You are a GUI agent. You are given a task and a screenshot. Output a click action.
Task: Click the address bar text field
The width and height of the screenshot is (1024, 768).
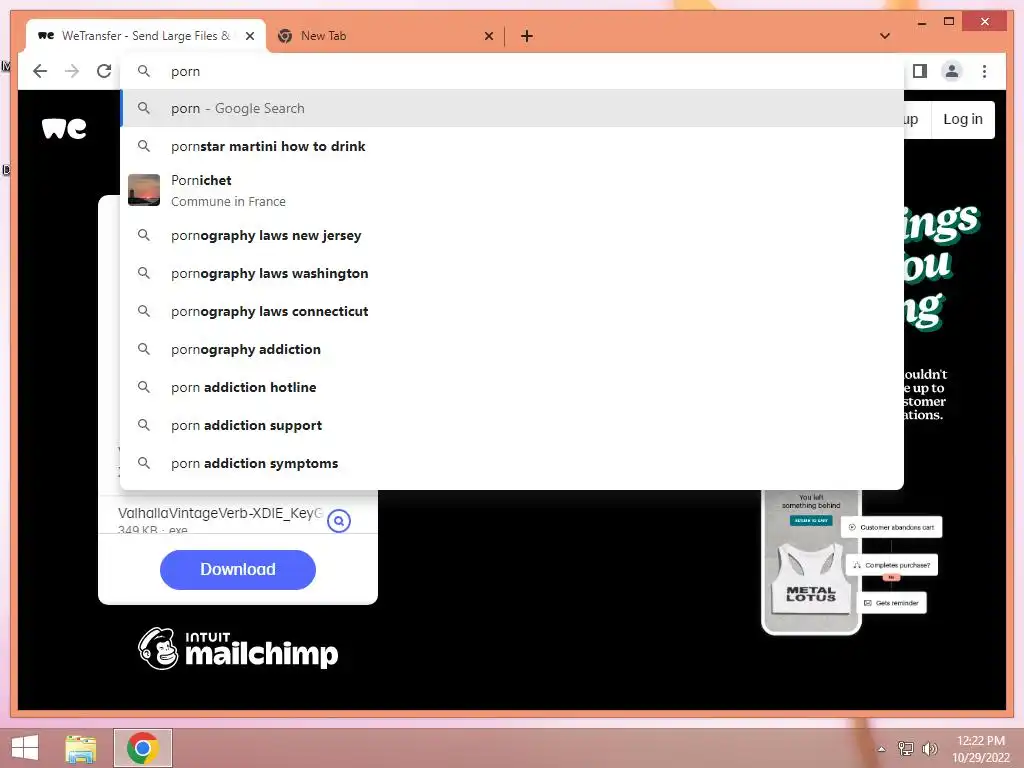[511, 71]
